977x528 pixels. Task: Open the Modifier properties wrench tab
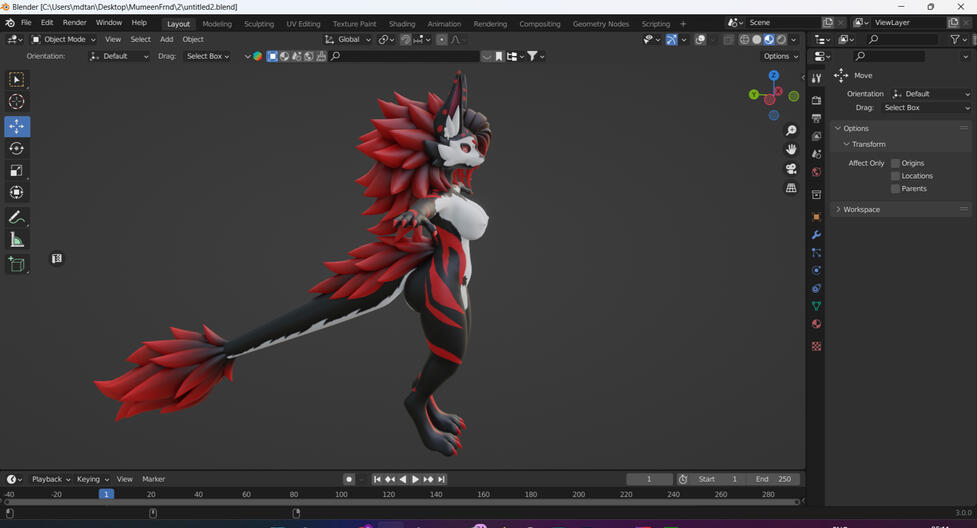point(816,235)
